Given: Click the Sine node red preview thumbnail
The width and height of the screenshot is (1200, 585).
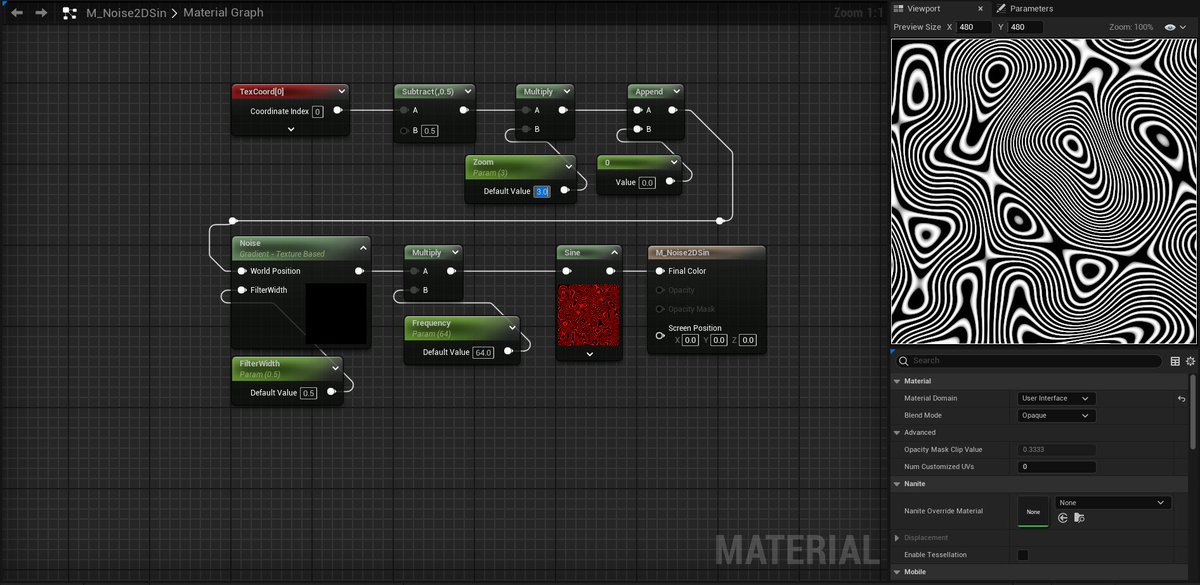Looking at the screenshot, I should pyautogui.click(x=589, y=315).
